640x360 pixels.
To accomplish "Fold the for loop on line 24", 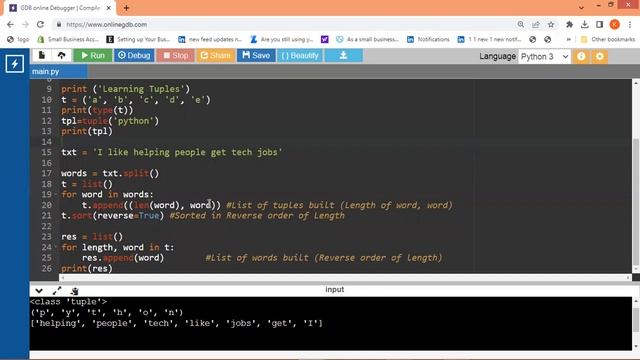I will [56, 247].
